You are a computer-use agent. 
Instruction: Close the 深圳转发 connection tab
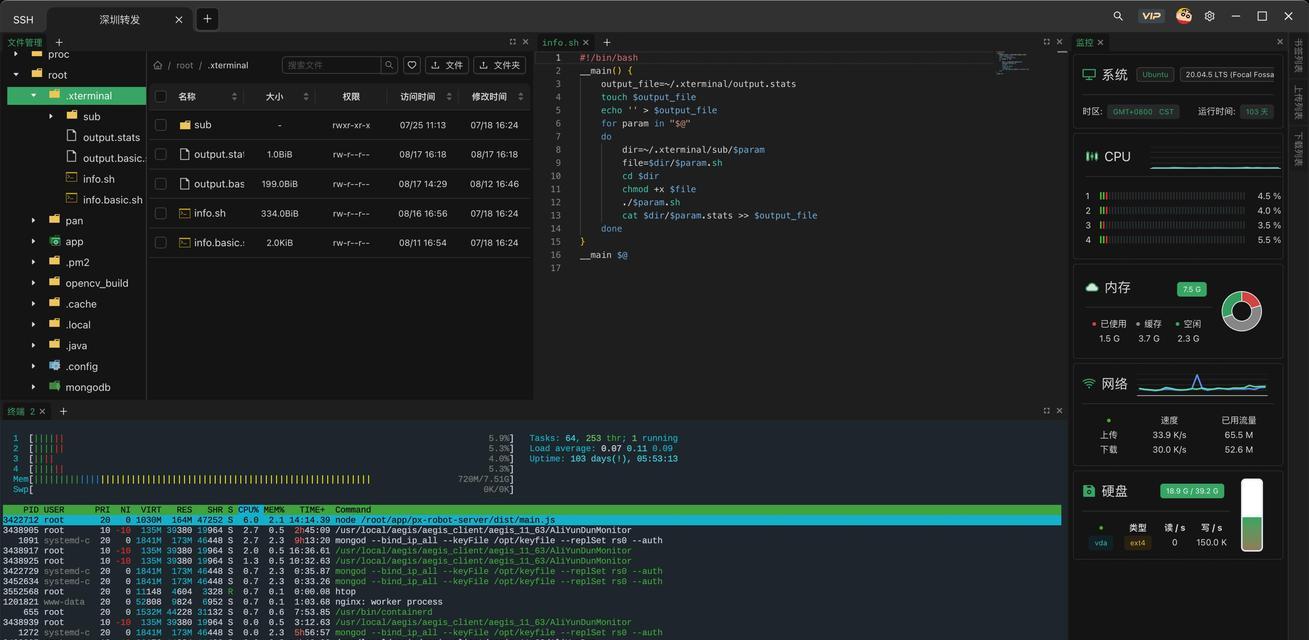(179, 19)
